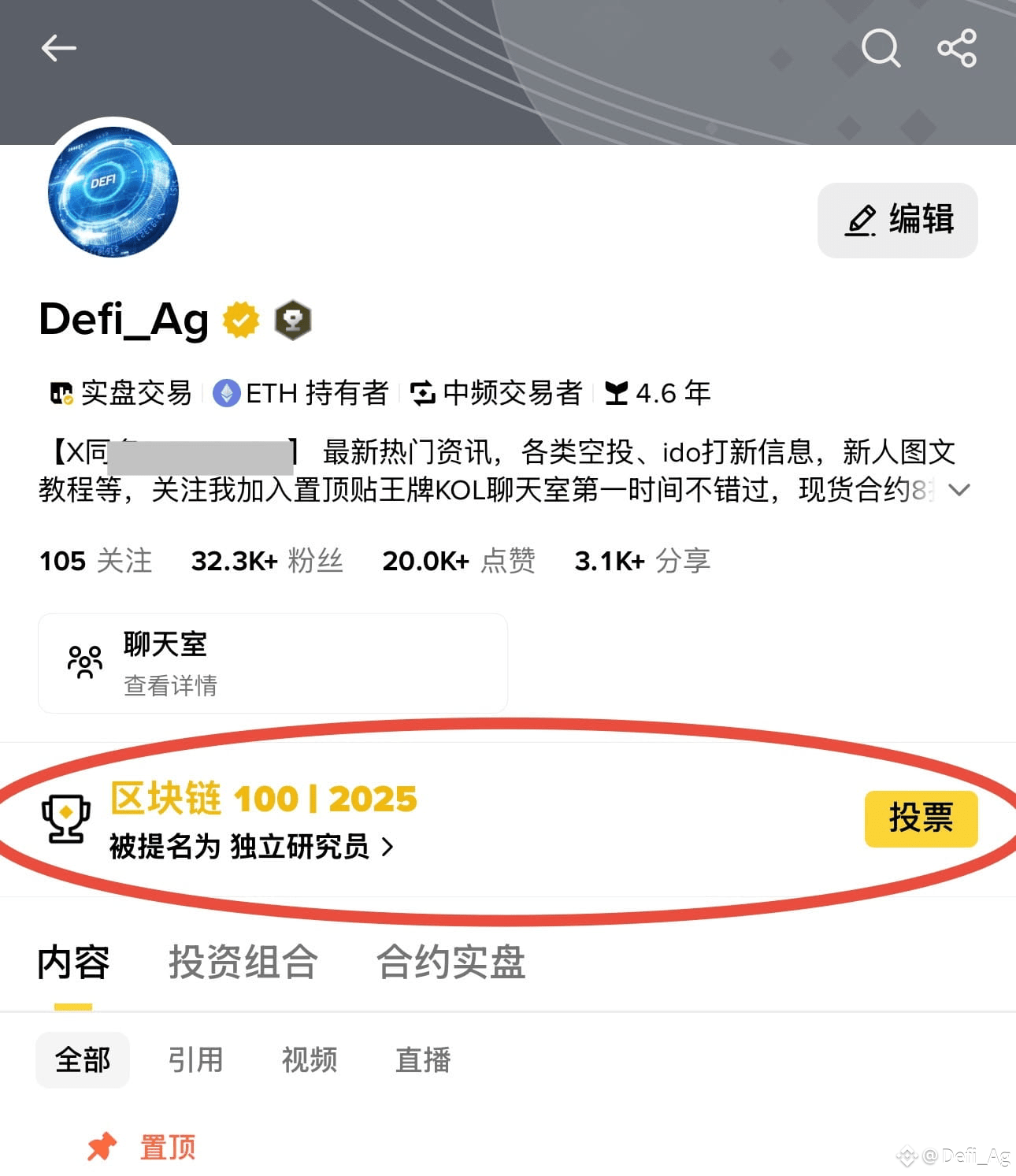Screen dimensions: 1016x1176
Task: Tap the dark hexagon trophy badge
Action: pos(293,321)
